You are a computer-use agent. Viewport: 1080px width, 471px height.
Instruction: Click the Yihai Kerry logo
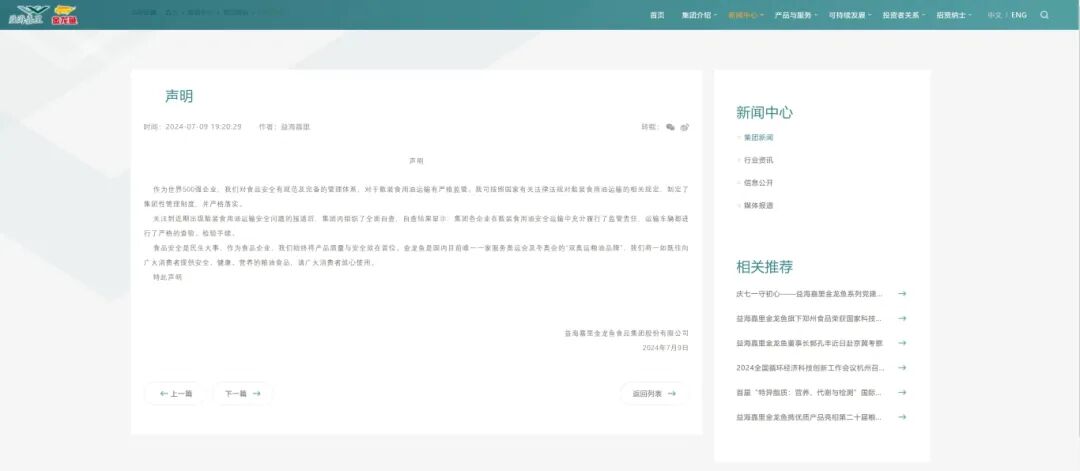[x=28, y=14]
